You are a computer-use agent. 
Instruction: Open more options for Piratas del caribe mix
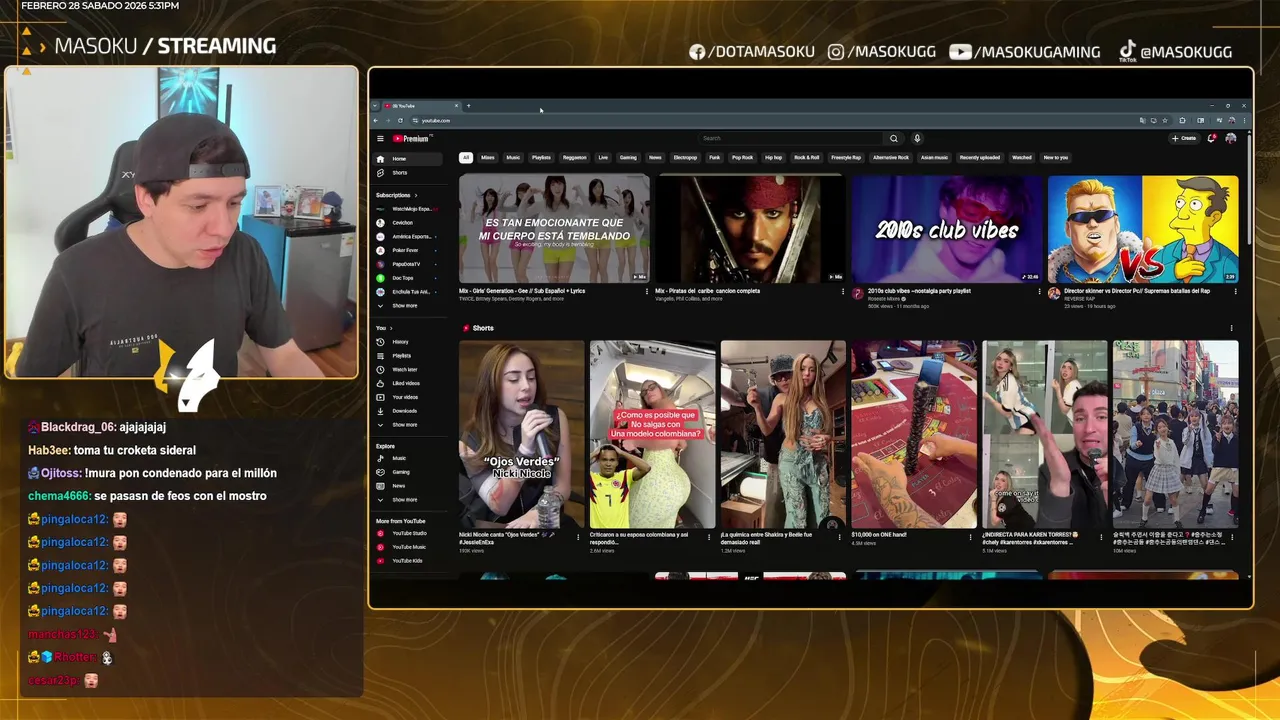(x=843, y=291)
